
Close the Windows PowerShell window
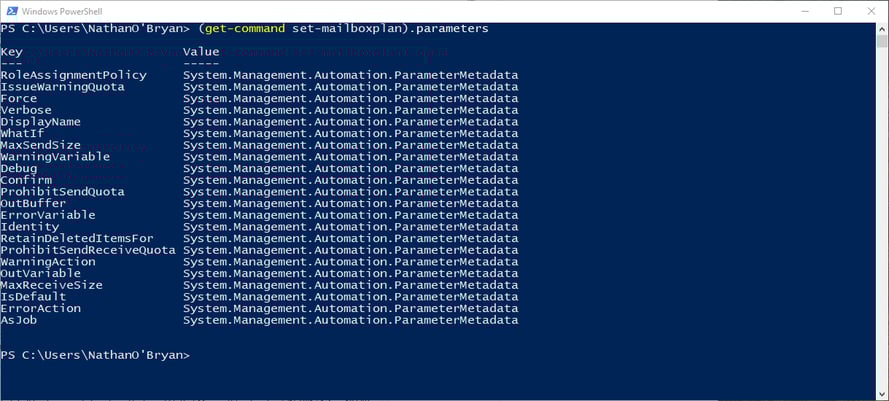coord(871,11)
